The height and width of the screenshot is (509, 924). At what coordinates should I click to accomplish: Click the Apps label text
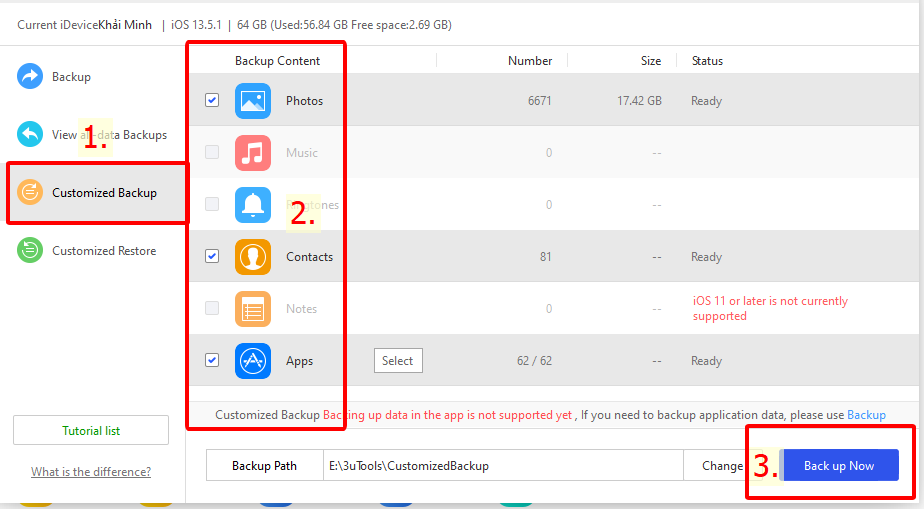point(299,361)
